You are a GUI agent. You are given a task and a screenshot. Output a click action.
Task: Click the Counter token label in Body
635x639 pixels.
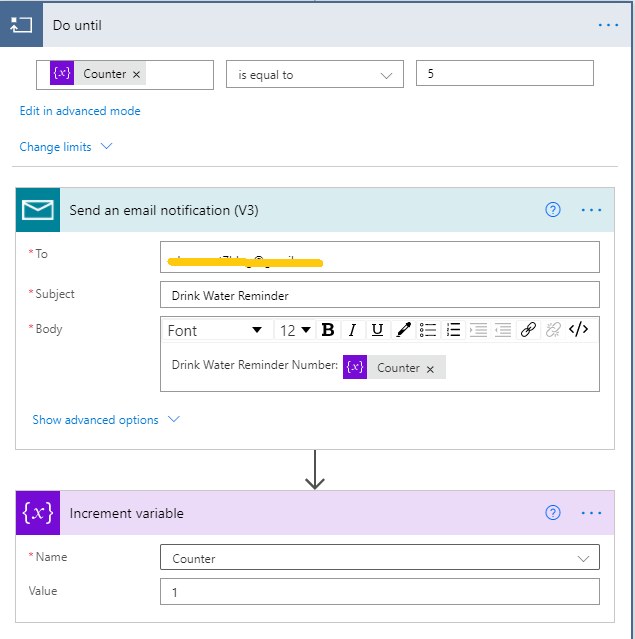(398, 368)
